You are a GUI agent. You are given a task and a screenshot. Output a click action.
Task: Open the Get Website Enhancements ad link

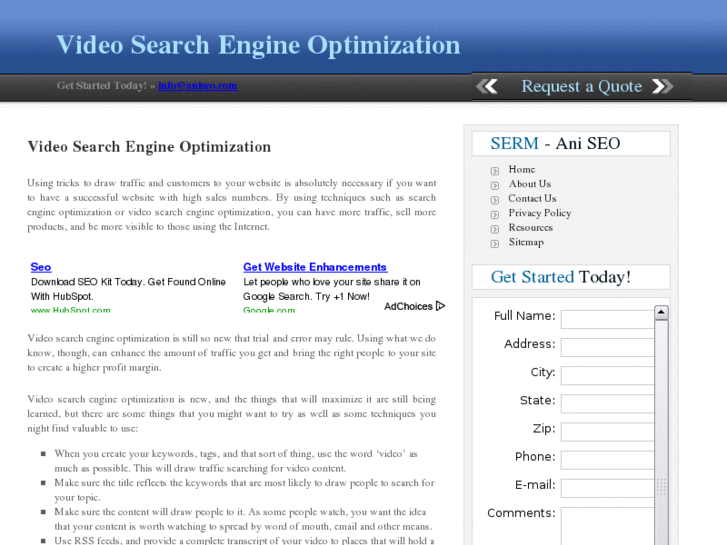coord(315,267)
